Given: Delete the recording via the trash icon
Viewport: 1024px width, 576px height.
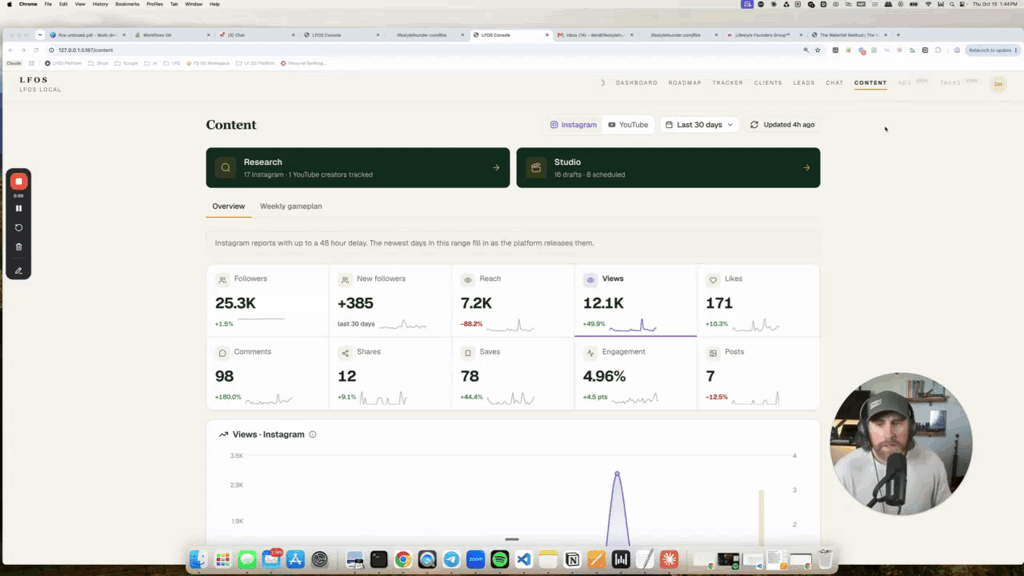Looking at the screenshot, I should coord(19,248).
